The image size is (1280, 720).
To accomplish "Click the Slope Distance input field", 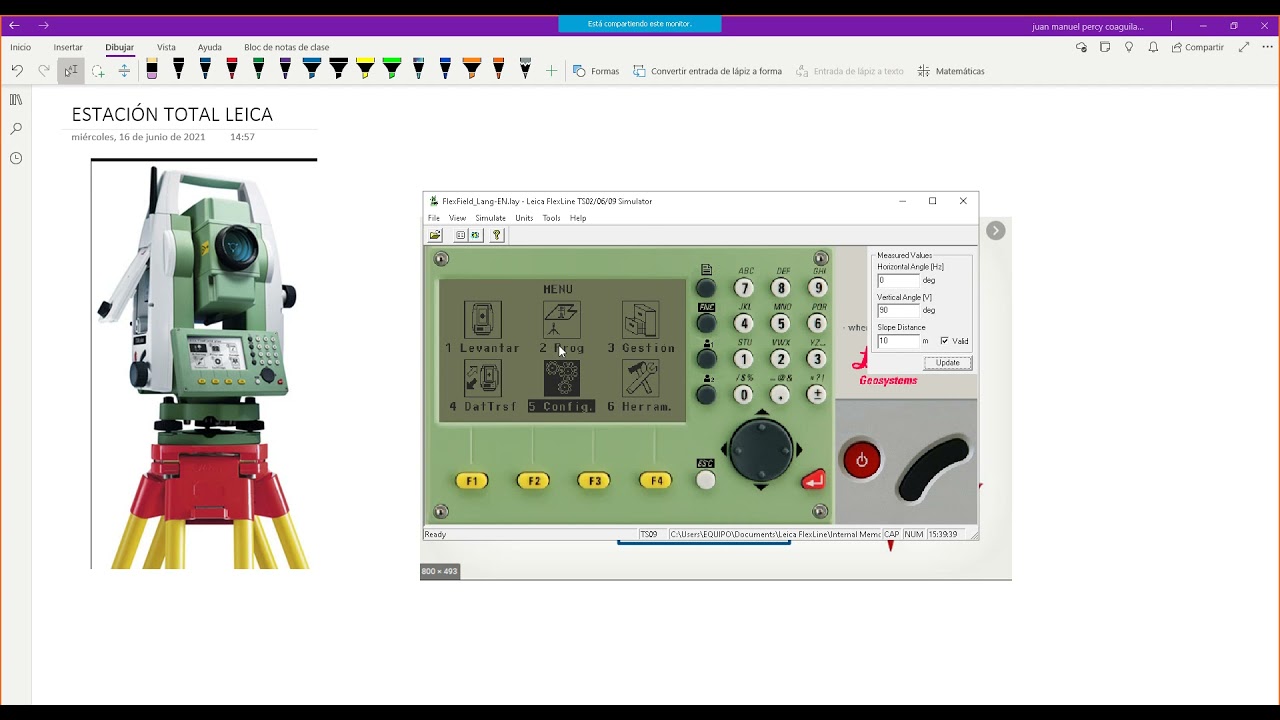I will [x=898, y=341].
